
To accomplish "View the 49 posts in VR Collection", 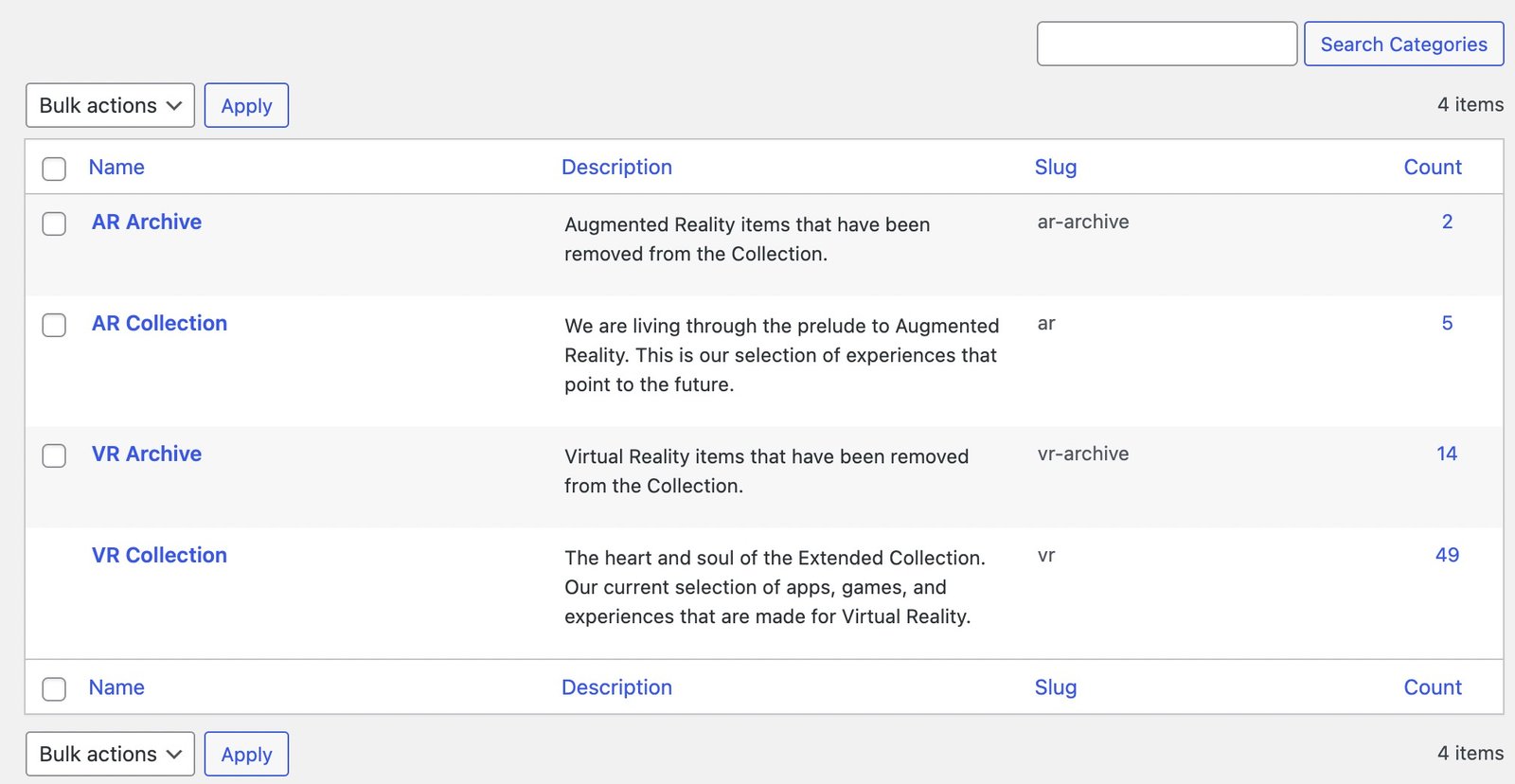I will (x=1447, y=555).
